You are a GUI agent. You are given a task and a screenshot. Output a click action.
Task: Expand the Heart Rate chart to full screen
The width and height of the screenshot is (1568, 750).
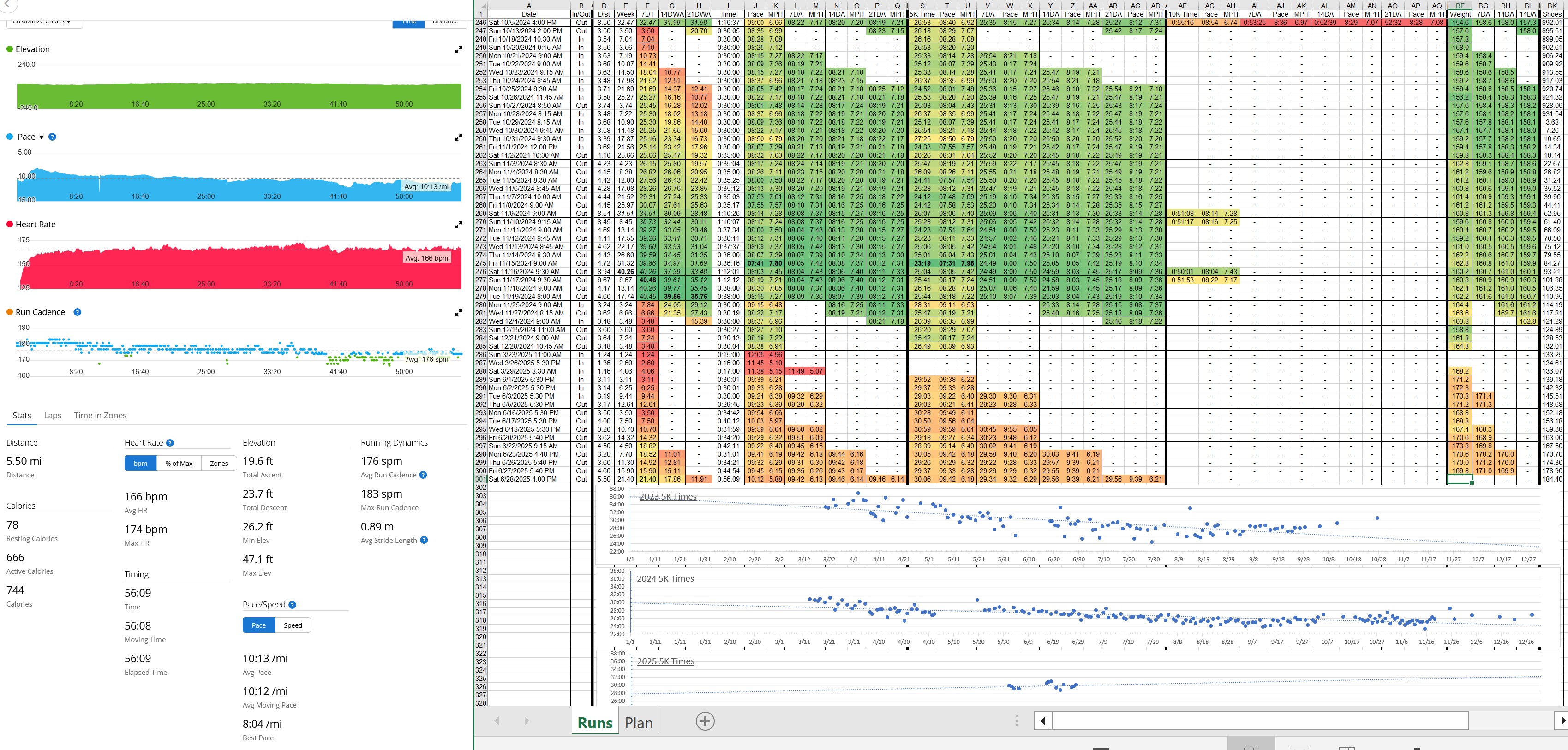click(x=458, y=225)
